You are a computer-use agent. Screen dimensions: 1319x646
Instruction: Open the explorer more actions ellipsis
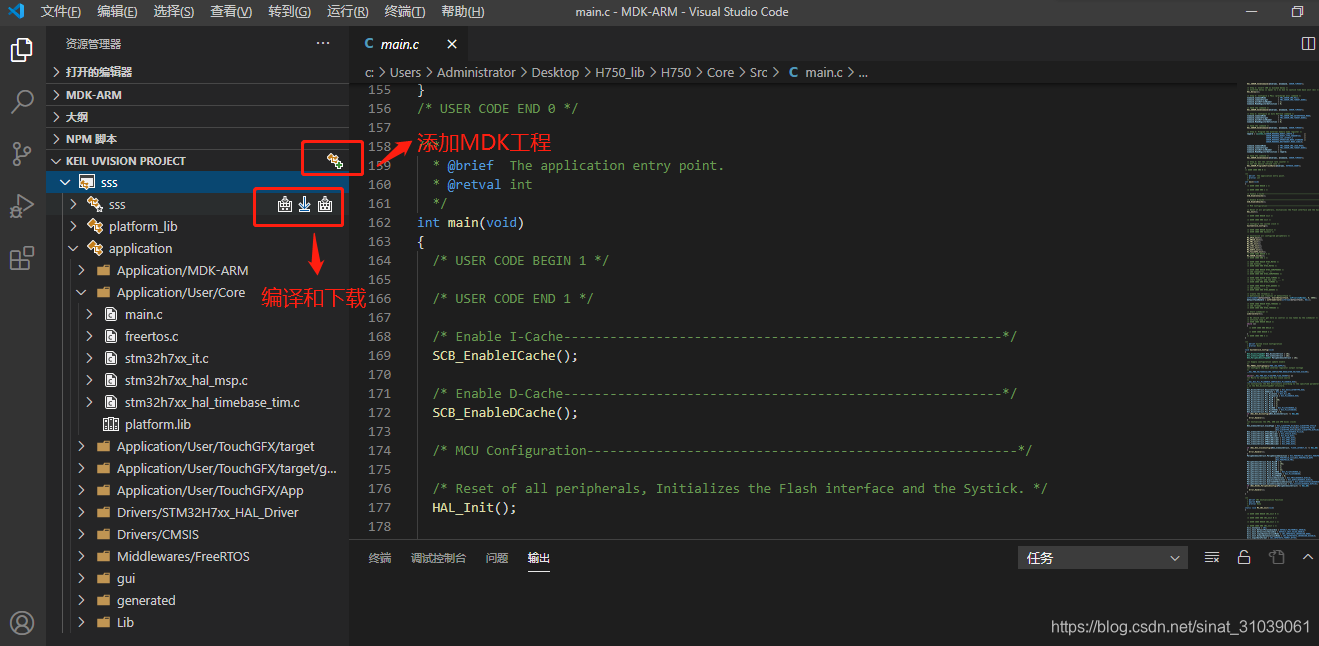322,43
